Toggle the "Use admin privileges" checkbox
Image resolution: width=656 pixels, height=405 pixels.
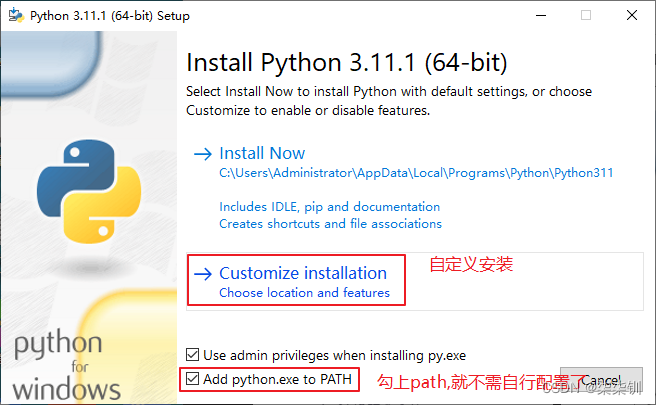pyautogui.click(x=193, y=355)
